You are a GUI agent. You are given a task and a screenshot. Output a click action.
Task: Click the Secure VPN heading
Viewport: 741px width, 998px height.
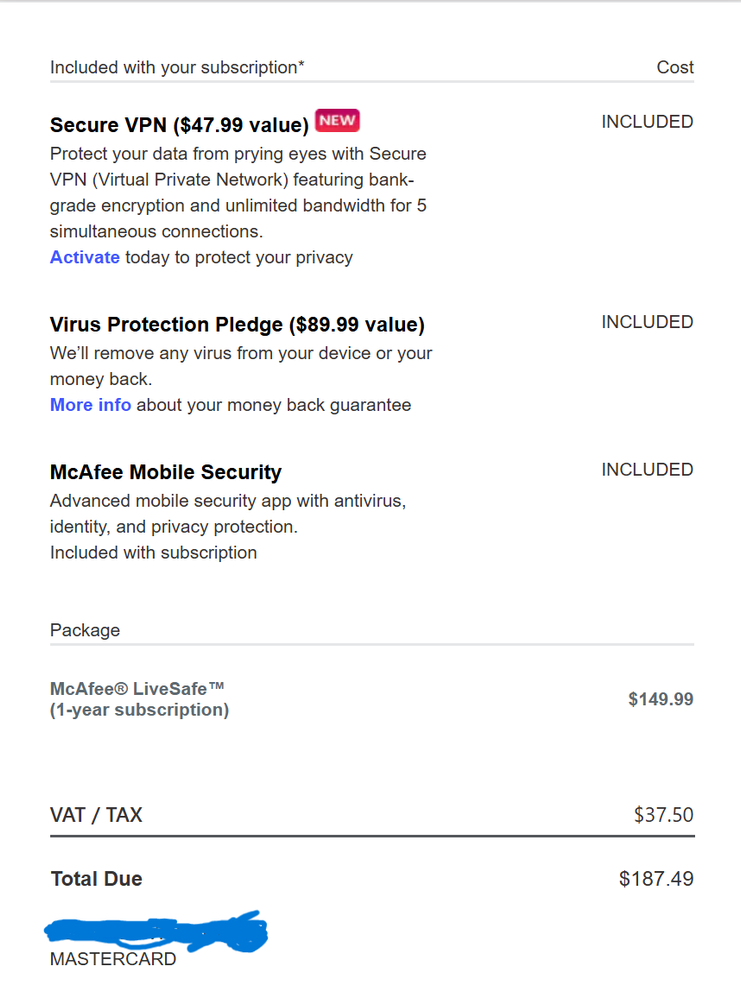click(x=179, y=125)
